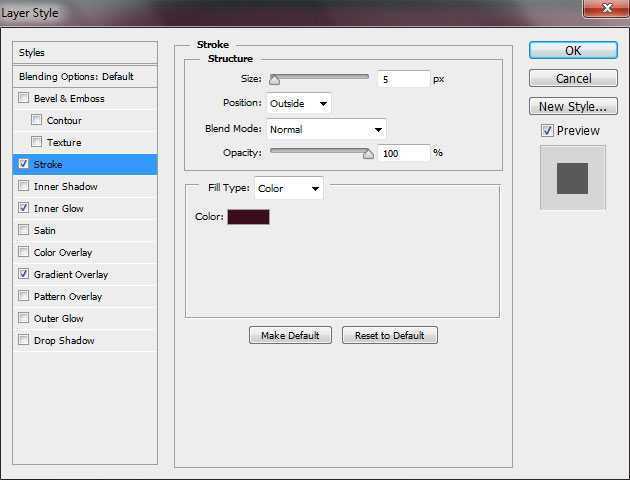Open the Blend Mode dropdown
This screenshot has width=630, height=480.
point(326,129)
